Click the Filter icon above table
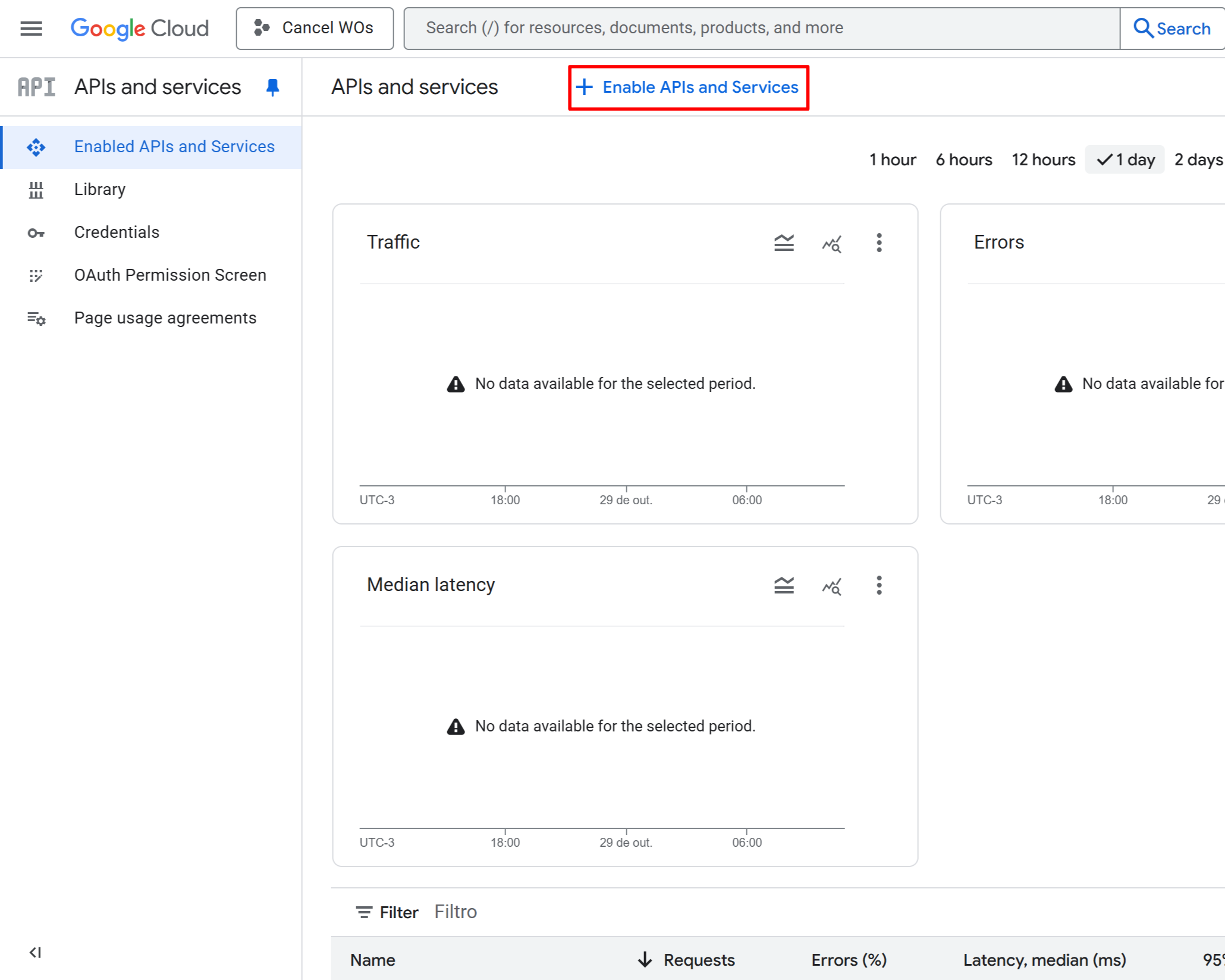This screenshot has width=1225, height=980. tap(364, 912)
